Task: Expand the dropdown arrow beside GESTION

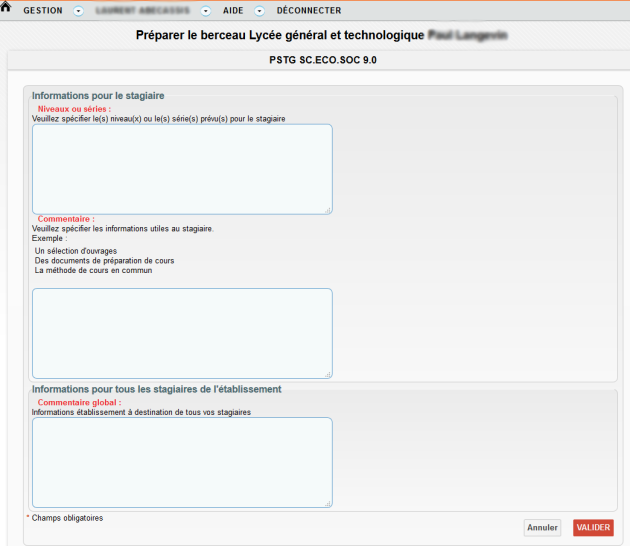Action: (x=78, y=11)
